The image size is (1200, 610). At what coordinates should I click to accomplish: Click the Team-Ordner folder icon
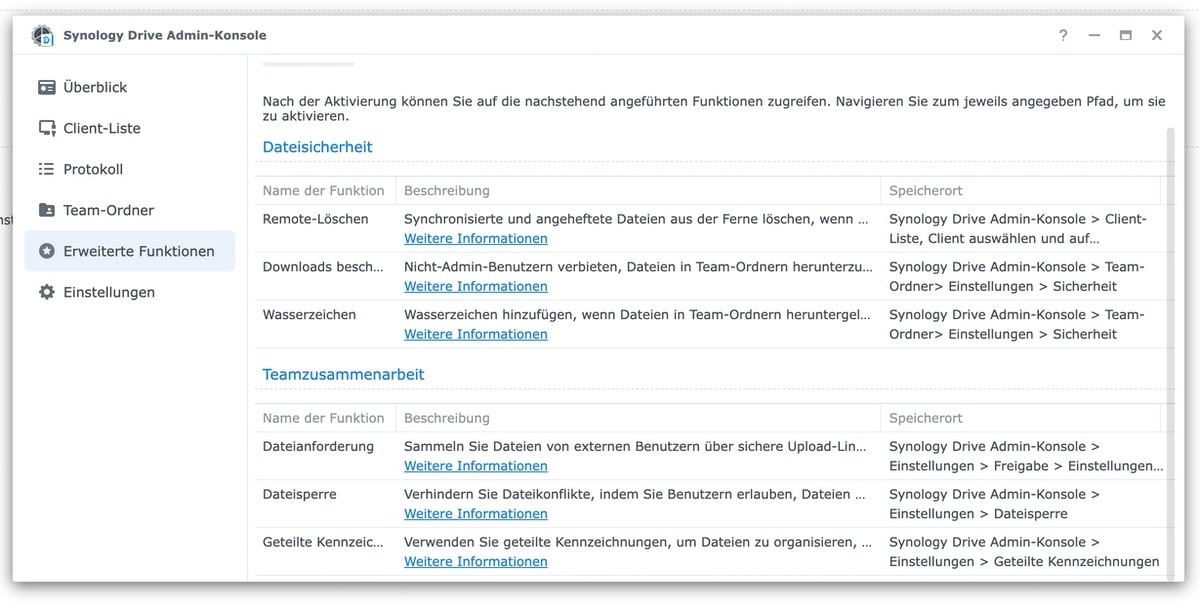pos(47,210)
